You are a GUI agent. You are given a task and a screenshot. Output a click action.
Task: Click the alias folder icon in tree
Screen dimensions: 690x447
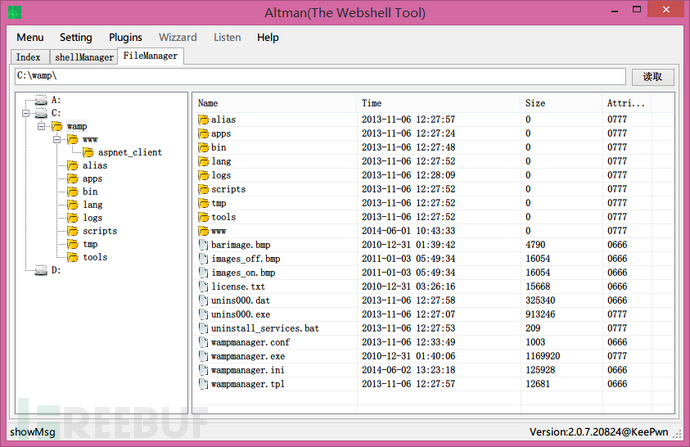pos(73,166)
